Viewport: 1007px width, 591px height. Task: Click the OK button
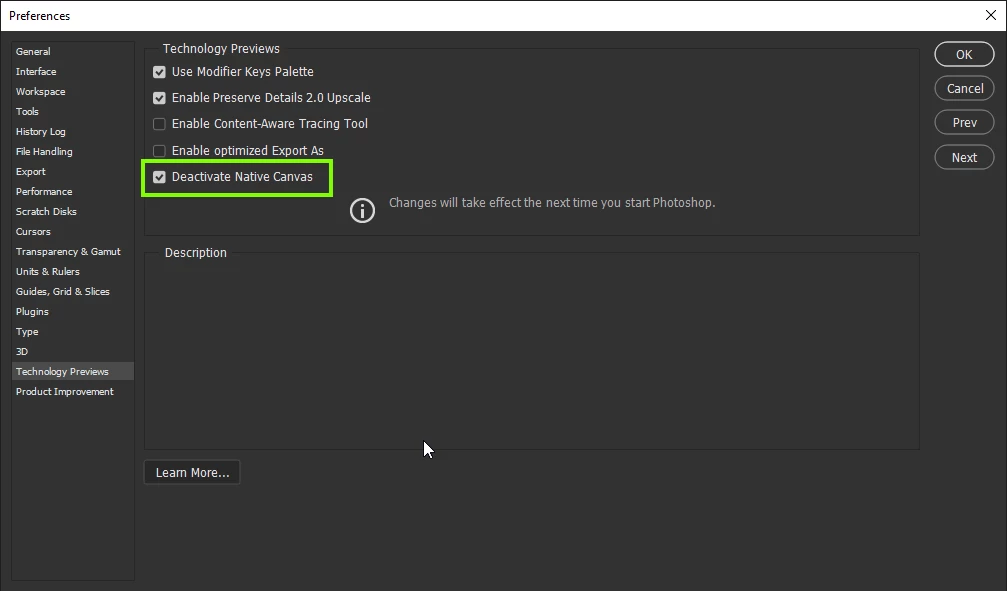pos(964,55)
